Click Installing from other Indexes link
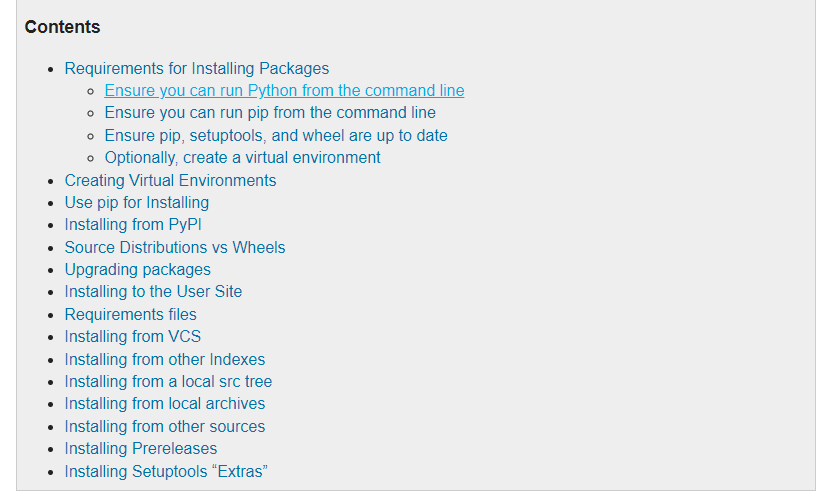Image resolution: width=816 pixels, height=493 pixels. (x=164, y=359)
